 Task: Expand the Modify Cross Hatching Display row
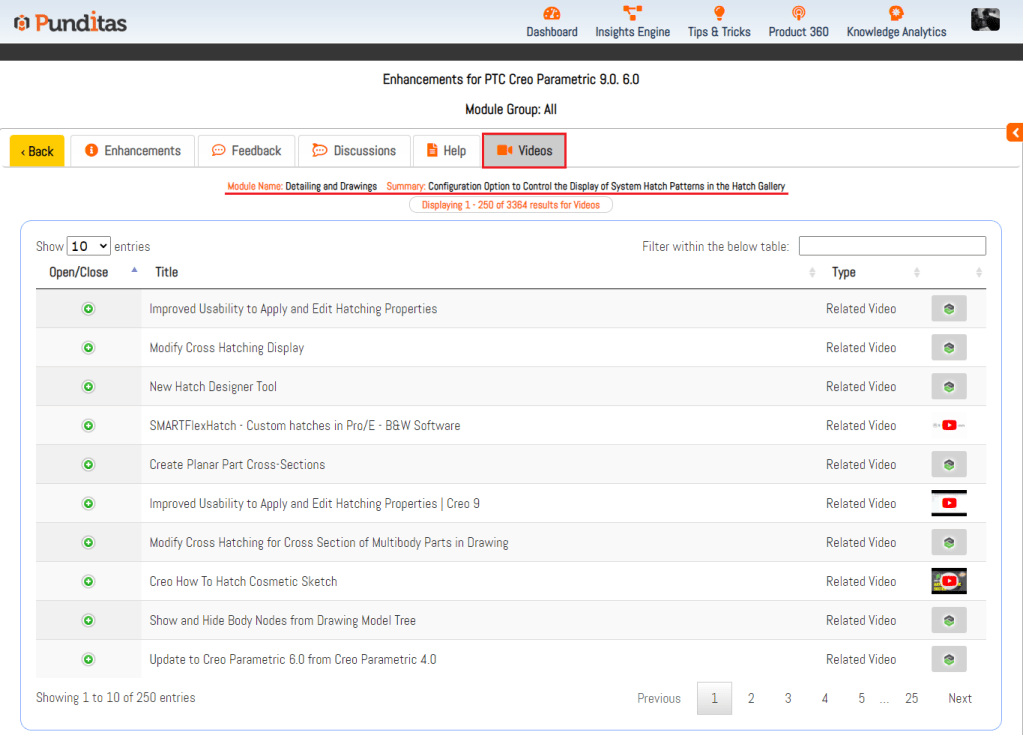point(88,348)
